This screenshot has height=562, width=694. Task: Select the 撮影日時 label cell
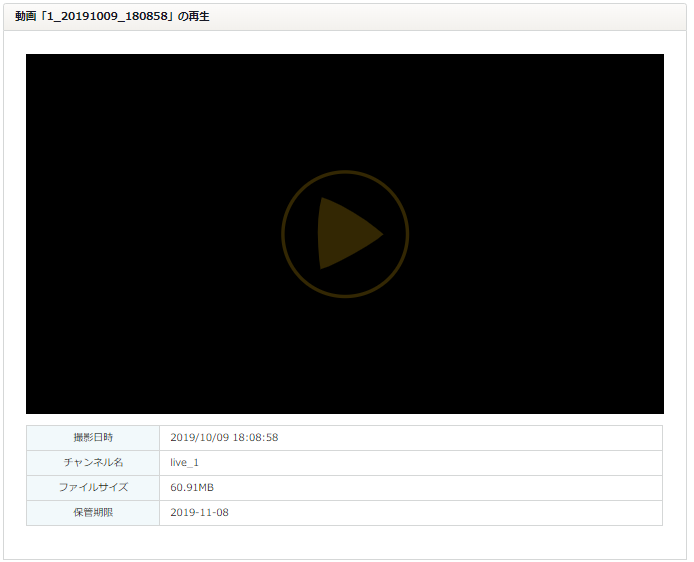(x=93, y=438)
